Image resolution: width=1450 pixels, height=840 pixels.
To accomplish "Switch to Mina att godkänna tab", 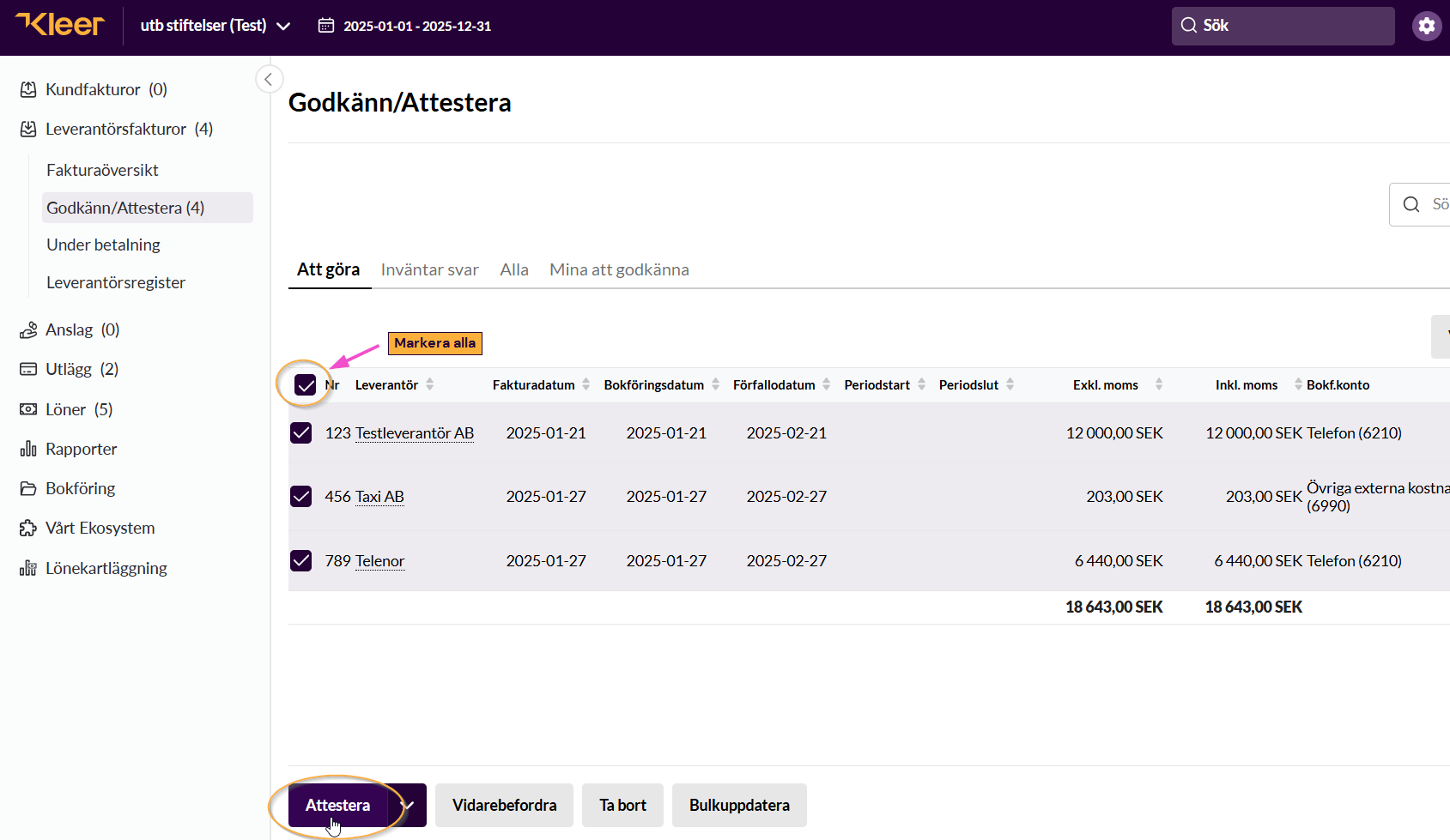I will pos(619,269).
